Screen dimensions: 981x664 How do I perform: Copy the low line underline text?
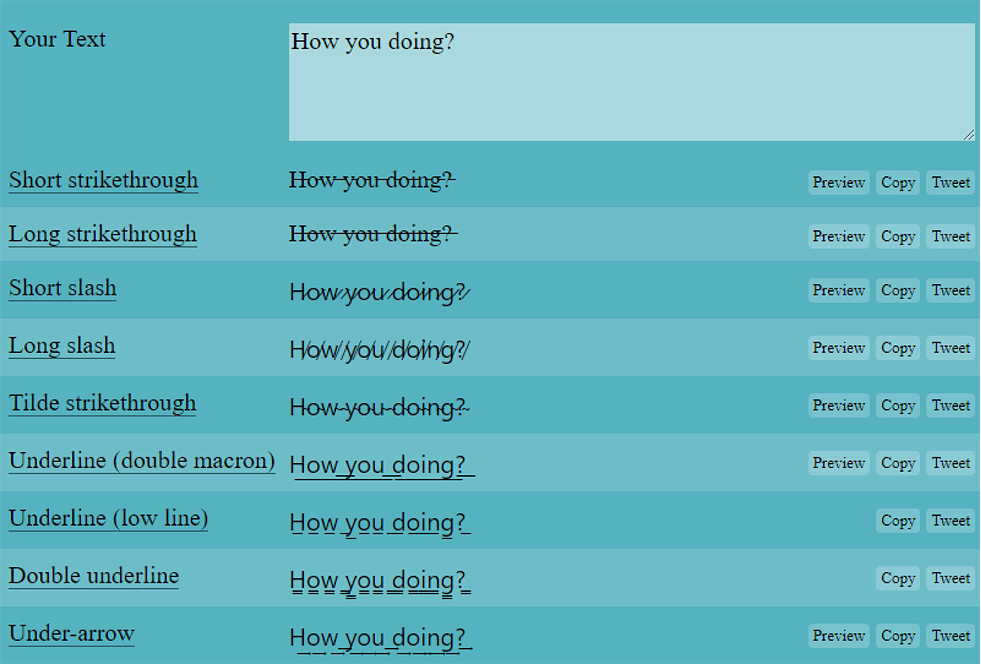(x=898, y=520)
